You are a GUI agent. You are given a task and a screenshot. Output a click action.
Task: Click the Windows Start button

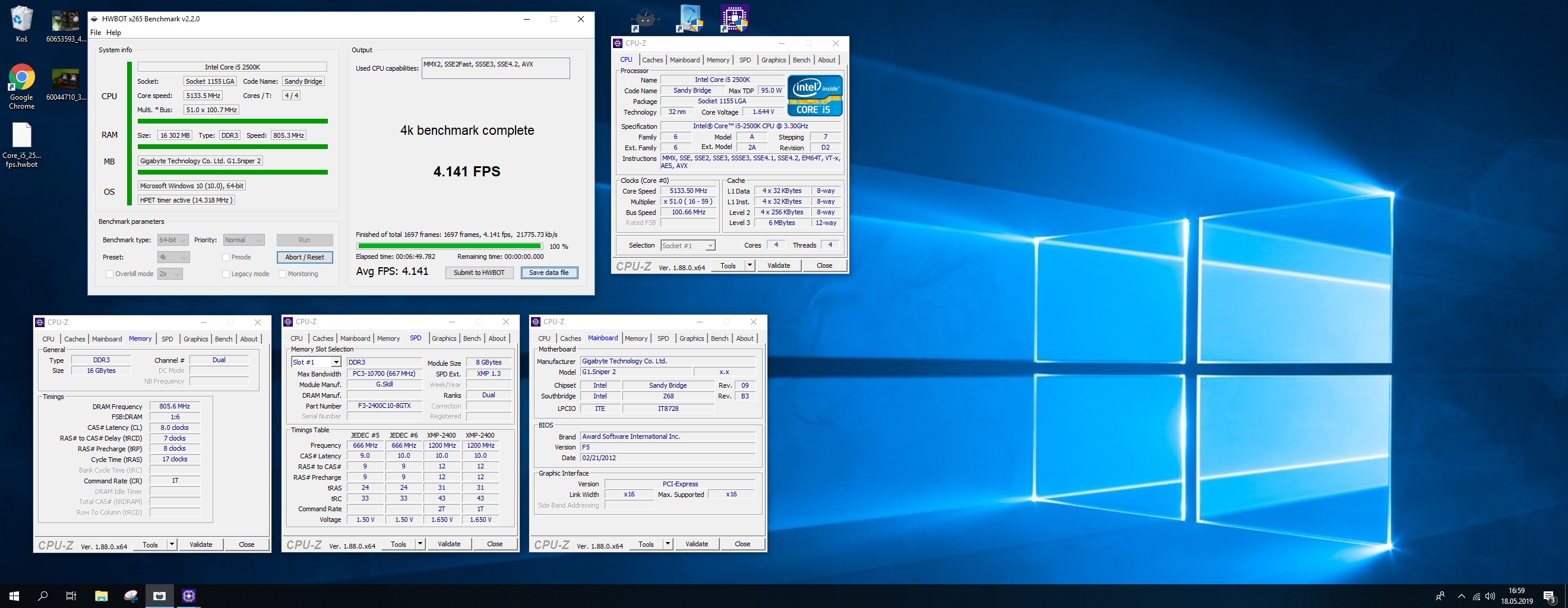14,596
